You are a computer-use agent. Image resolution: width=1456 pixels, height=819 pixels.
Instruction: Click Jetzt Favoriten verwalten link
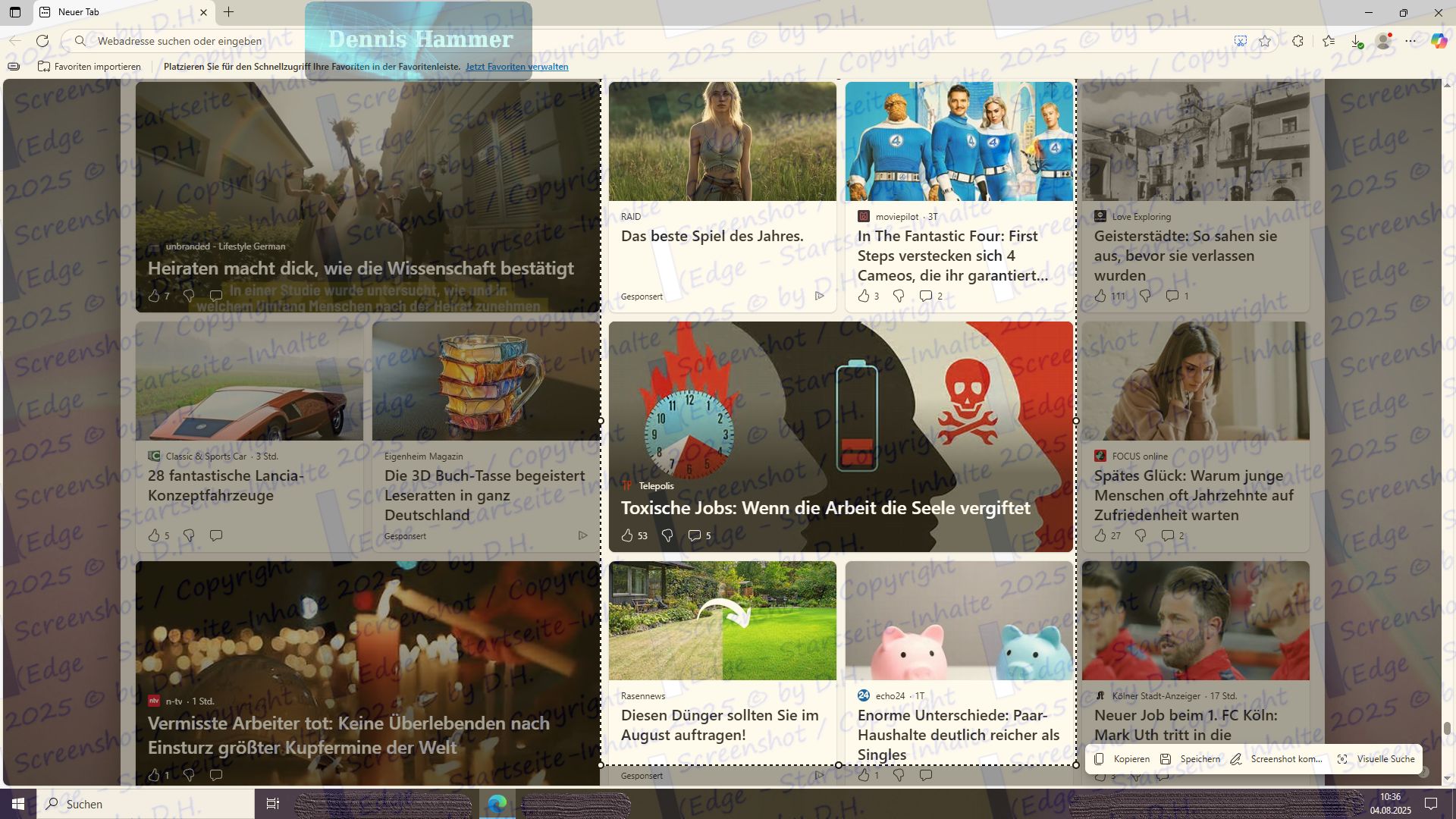[516, 67]
